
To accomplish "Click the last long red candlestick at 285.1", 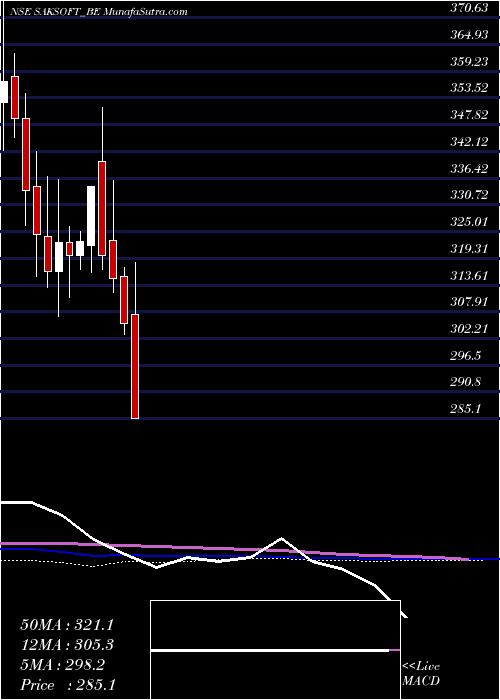I will pos(135,366).
